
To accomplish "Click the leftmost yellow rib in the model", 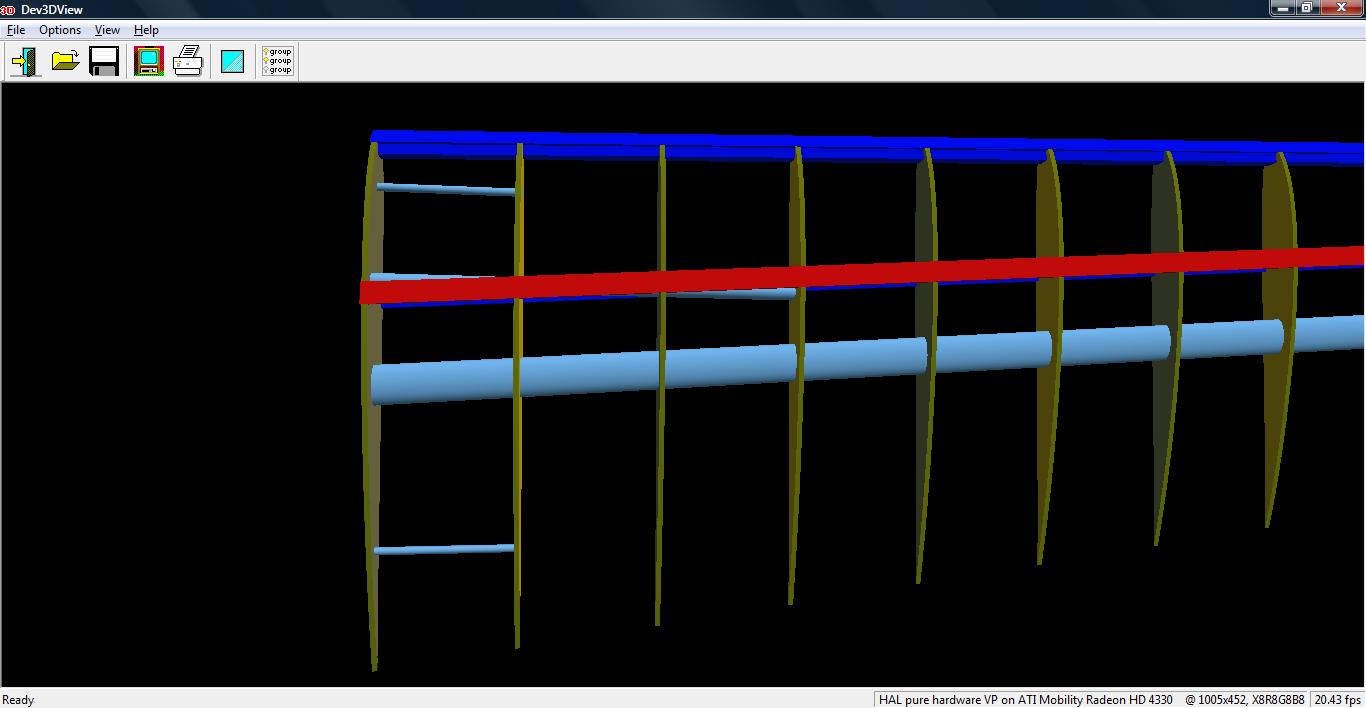I will (x=373, y=450).
